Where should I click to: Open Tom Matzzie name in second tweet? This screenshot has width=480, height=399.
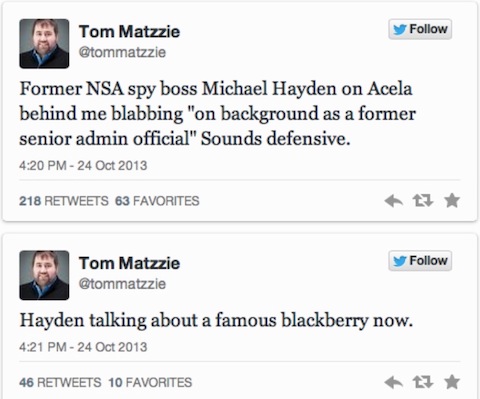pyautogui.click(x=129, y=263)
